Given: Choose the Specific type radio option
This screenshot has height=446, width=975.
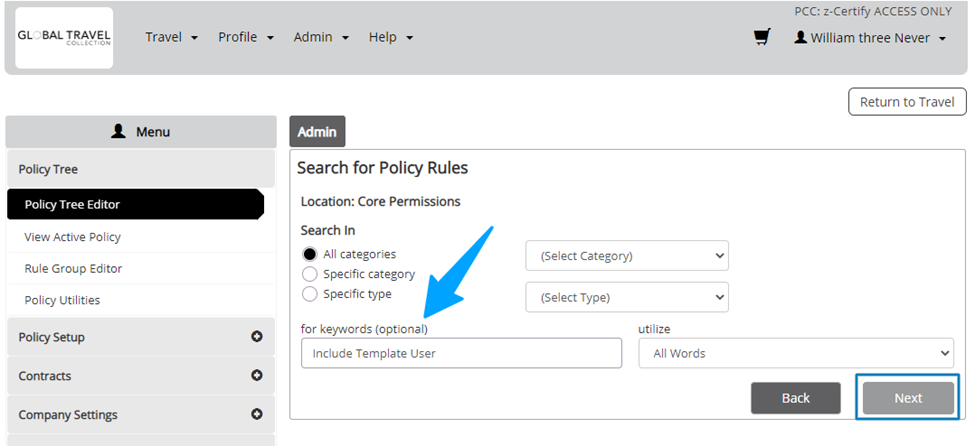Looking at the screenshot, I should [x=309, y=294].
